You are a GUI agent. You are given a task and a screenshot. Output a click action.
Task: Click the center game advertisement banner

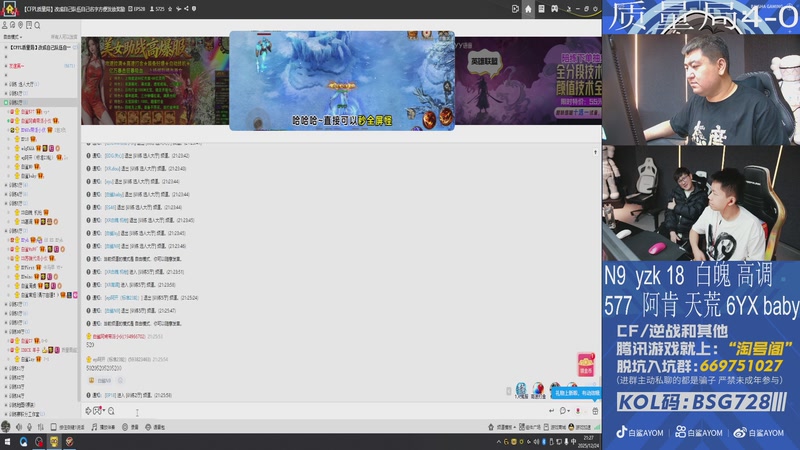(342, 81)
